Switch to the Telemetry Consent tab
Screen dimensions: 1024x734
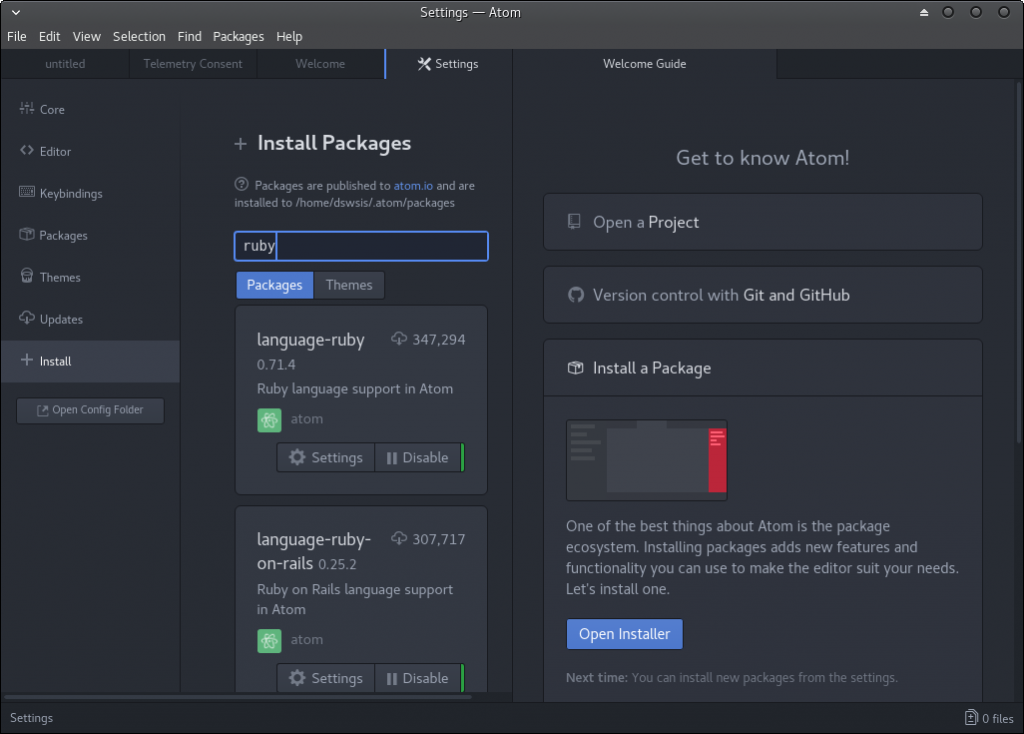(193, 64)
